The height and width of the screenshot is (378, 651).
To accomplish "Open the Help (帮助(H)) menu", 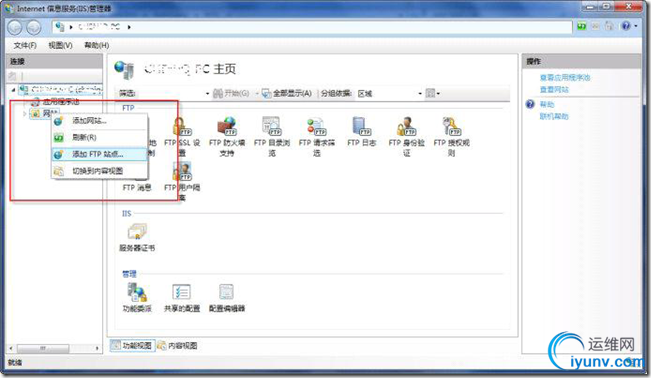I will 96,45.
